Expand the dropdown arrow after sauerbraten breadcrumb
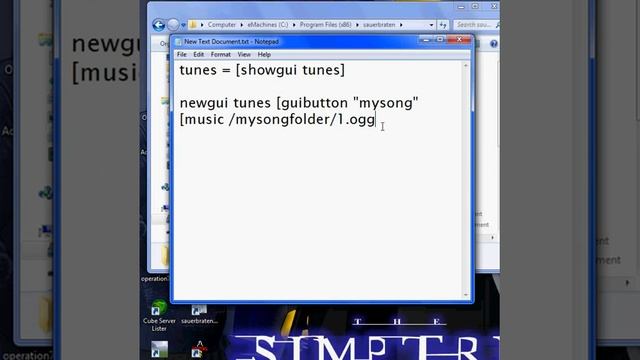Viewport: 640px width, 360px height. [x=401, y=25]
